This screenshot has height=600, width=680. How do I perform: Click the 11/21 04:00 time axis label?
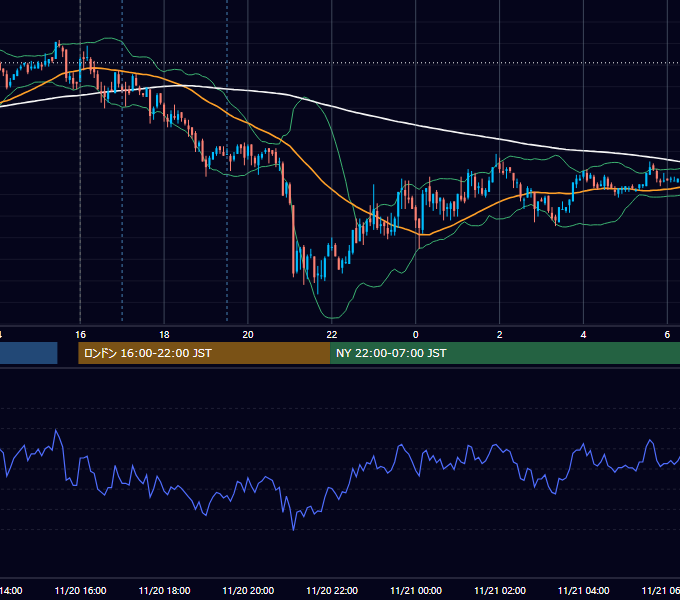coord(584,591)
